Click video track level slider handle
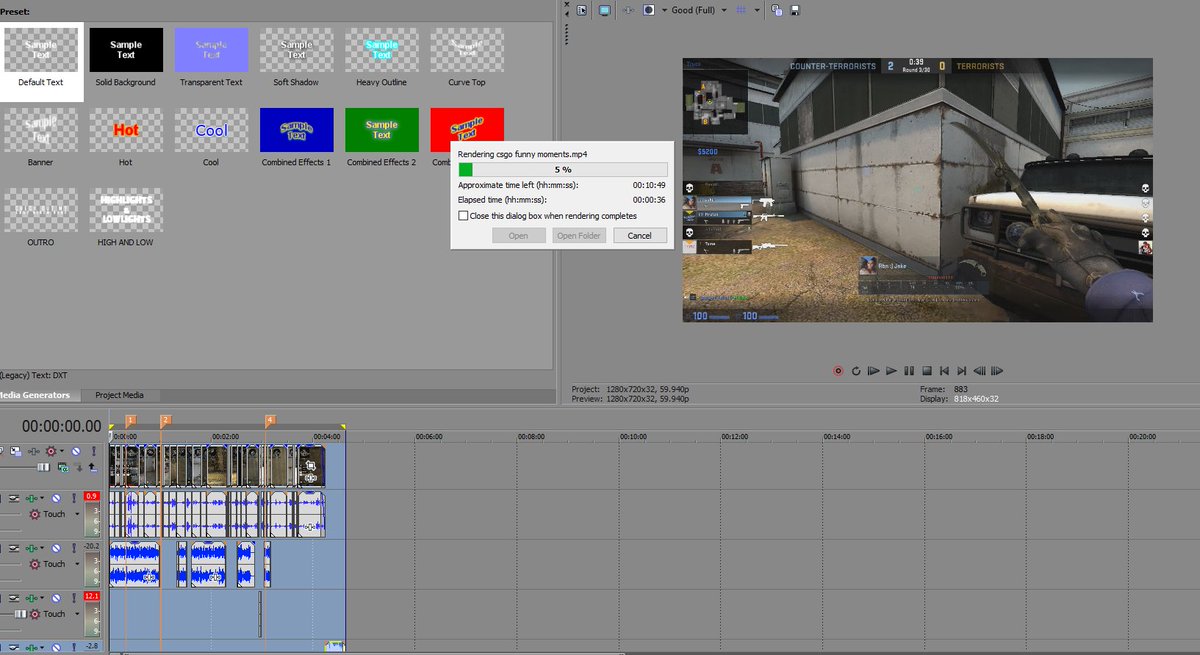Screen dimensions: 1200x655 pyautogui.click(x=43, y=467)
